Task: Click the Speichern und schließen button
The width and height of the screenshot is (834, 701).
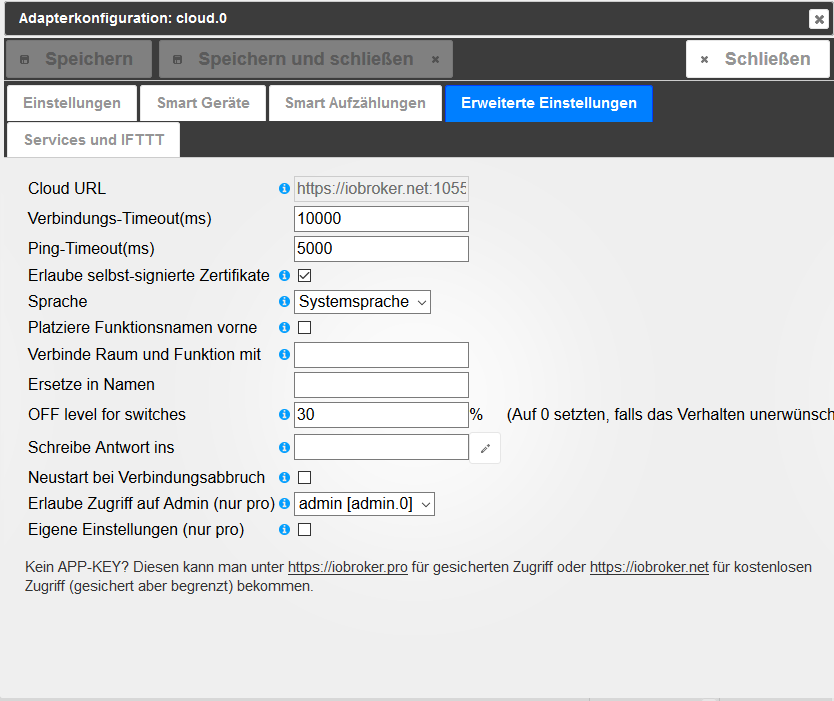Action: [x=305, y=59]
